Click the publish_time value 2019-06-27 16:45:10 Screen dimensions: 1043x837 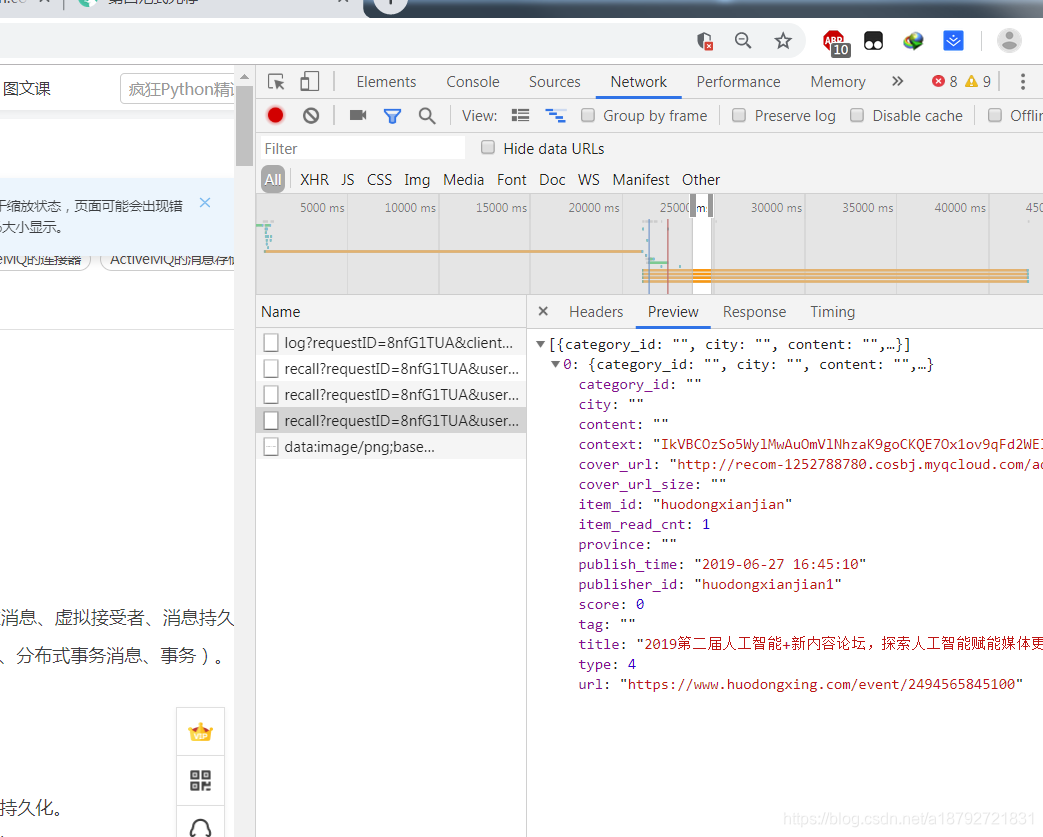pos(780,564)
